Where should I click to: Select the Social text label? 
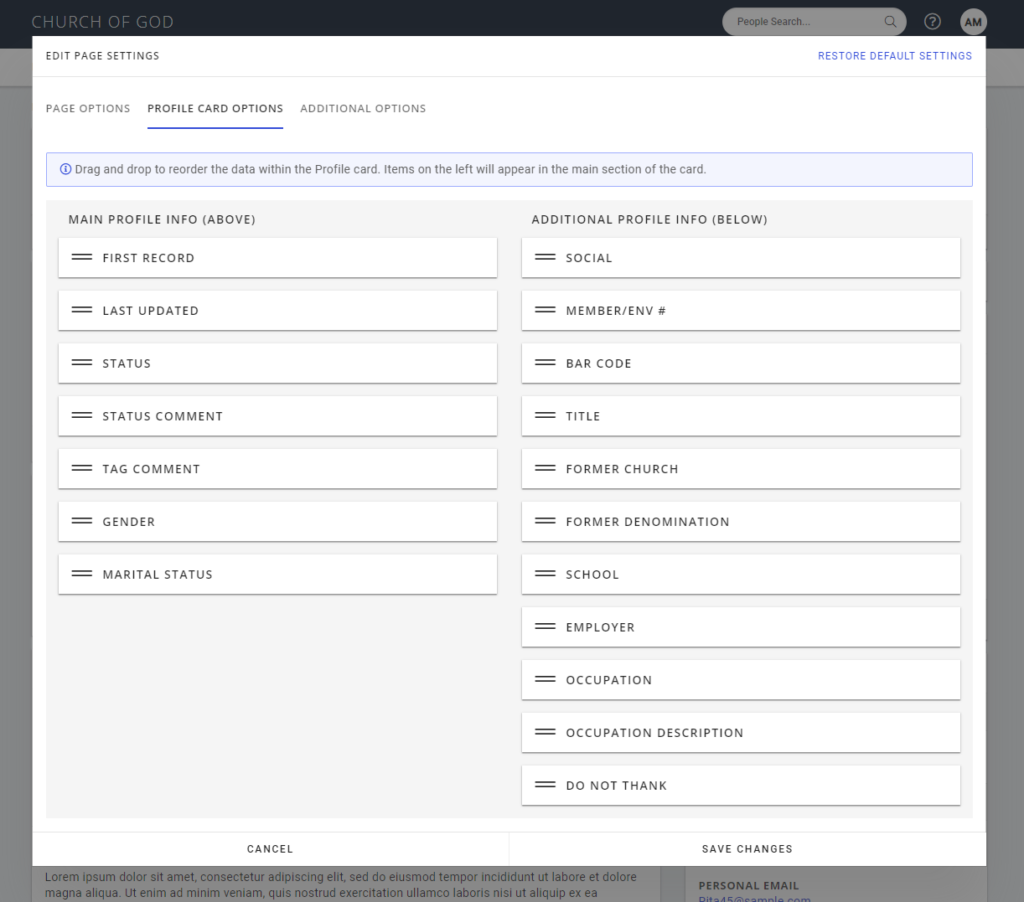(589, 258)
